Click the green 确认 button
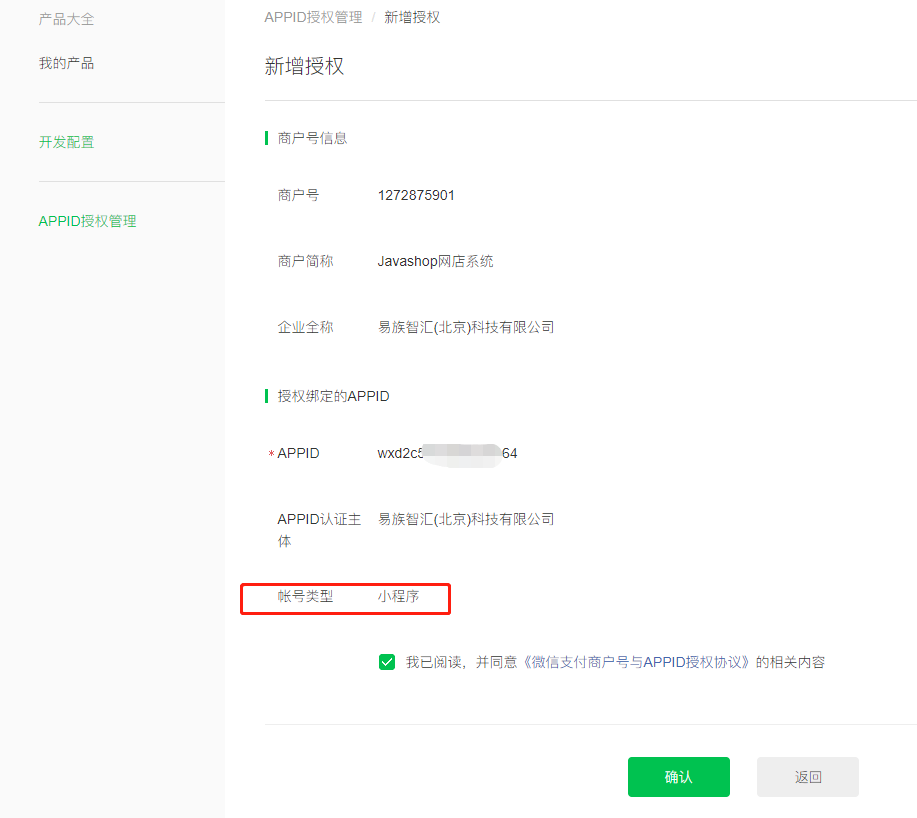 tap(678, 776)
